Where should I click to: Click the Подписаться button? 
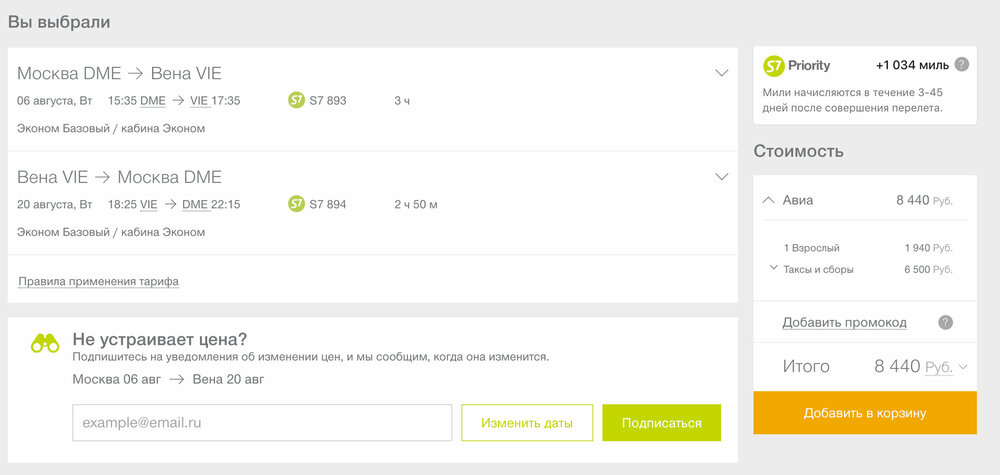[x=661, y=423]
